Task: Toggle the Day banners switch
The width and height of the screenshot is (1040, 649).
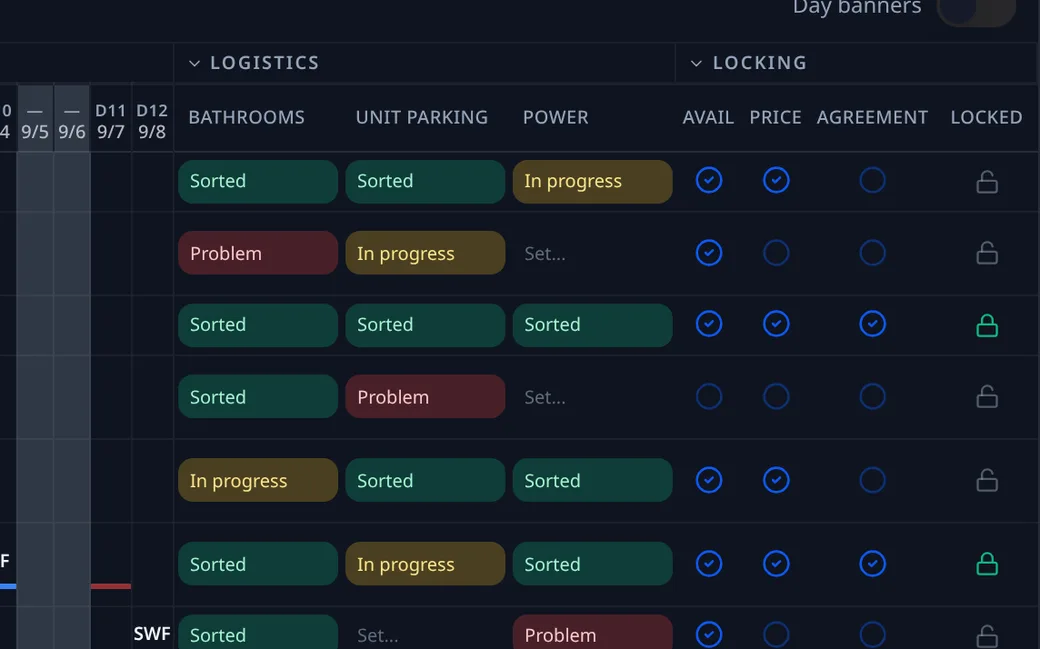Action: 976,9
